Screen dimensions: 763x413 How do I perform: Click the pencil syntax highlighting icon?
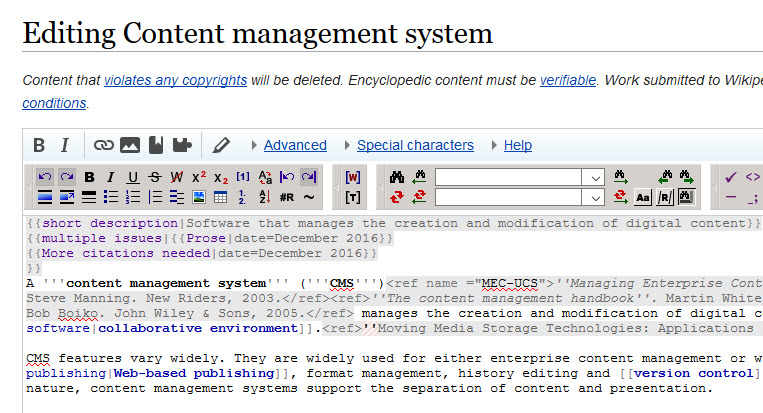(221, 145)
